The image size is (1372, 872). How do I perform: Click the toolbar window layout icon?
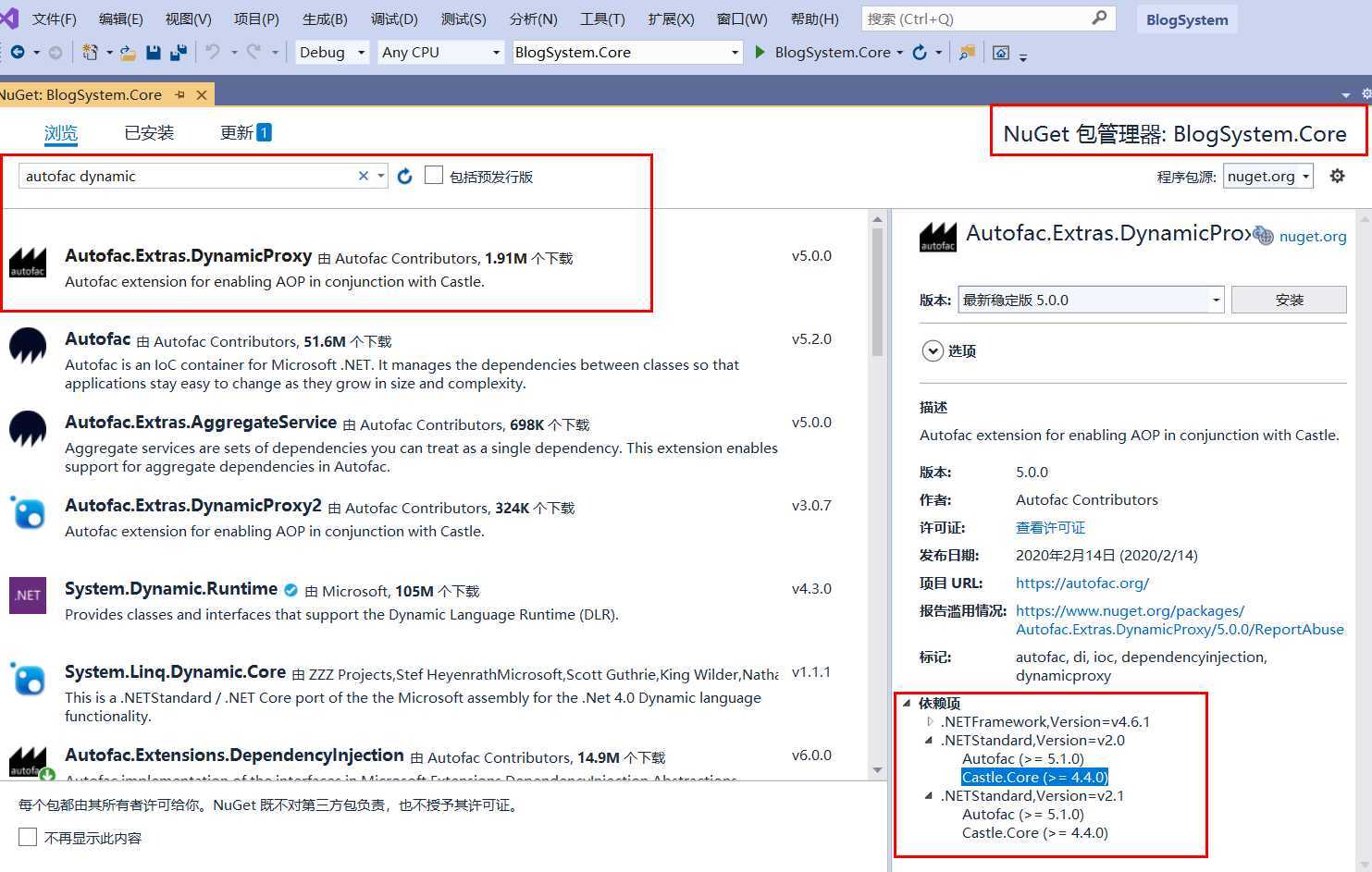pyautogui.click(x=1001, y=53)
